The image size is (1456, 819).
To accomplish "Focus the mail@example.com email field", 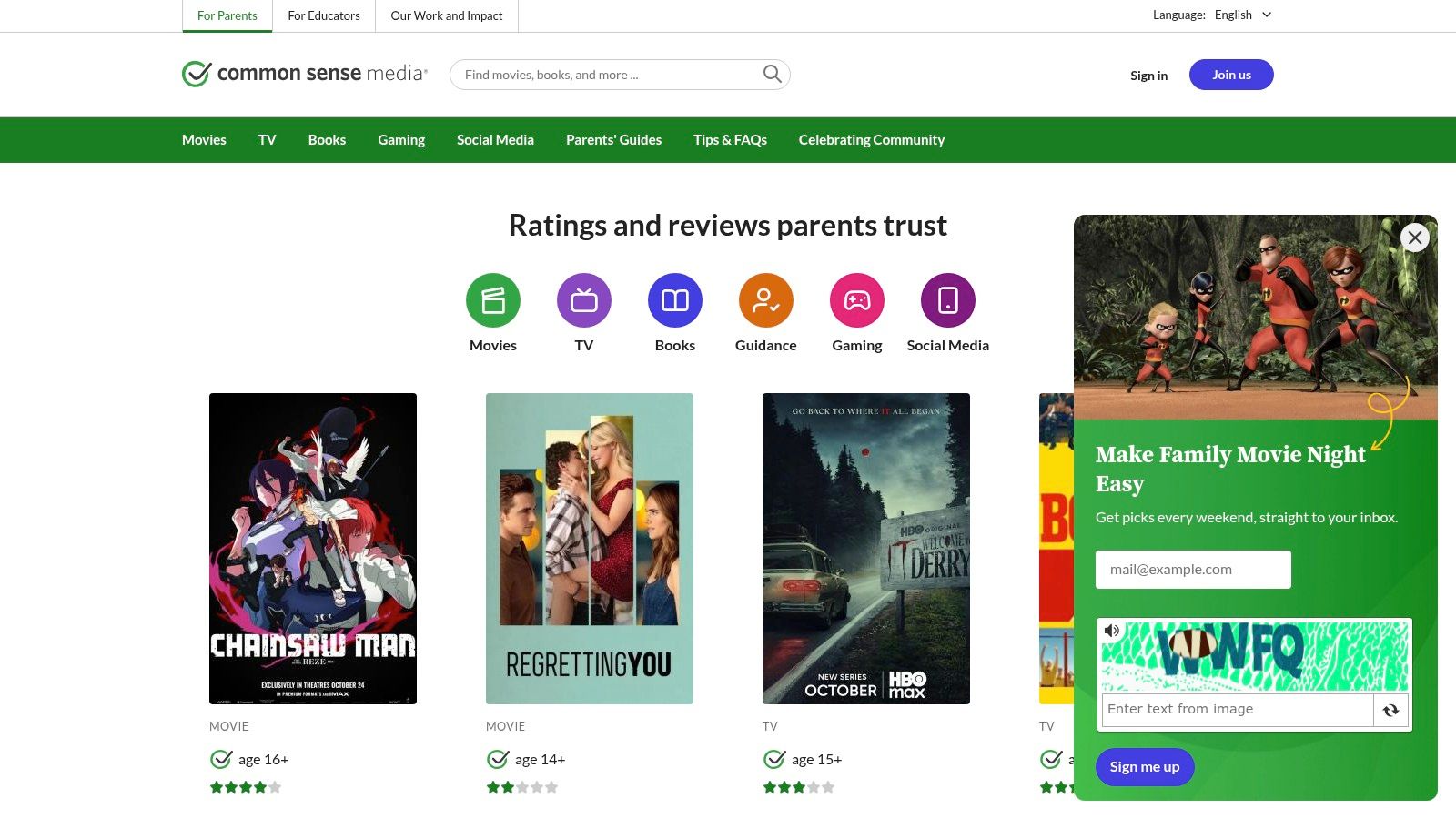I will click(1193, 570).
